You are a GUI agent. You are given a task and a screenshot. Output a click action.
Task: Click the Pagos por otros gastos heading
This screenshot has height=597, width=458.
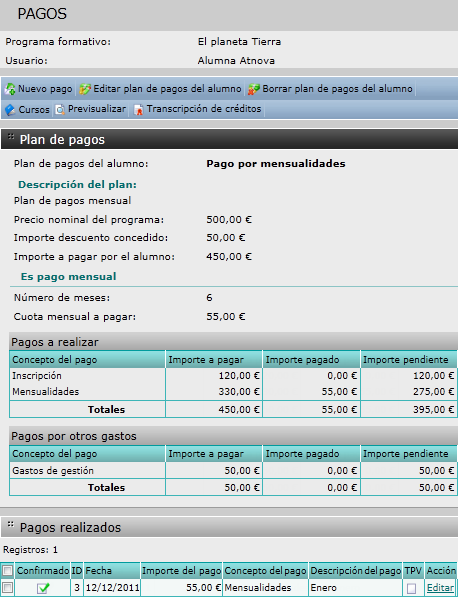(x=74, y=436)
